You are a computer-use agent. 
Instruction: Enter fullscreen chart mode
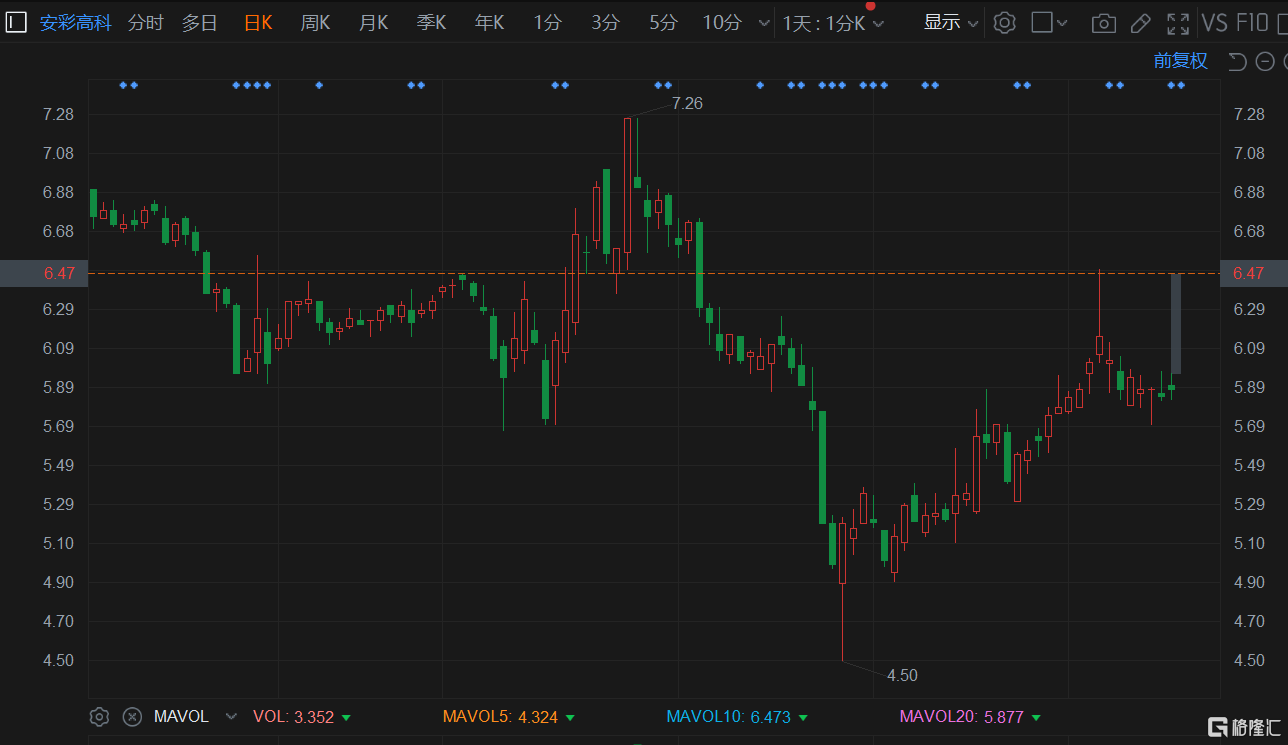click(x=1178, y=23)
